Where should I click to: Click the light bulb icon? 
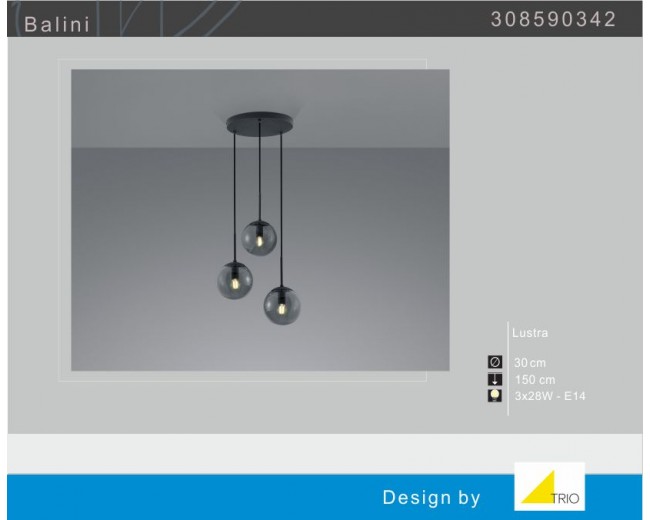click(x=494, y=396)
